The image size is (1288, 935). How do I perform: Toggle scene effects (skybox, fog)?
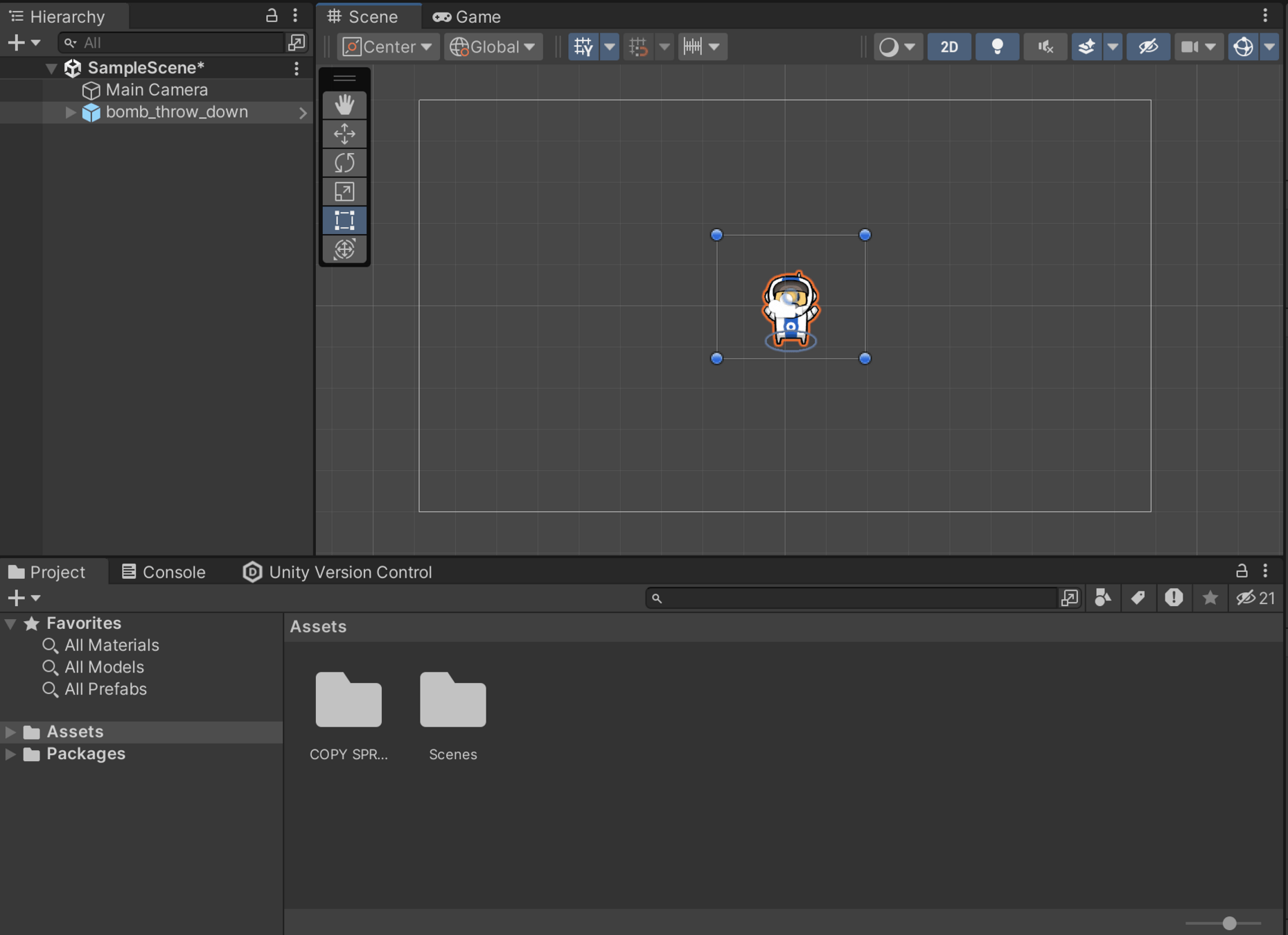pos(1086,46)
